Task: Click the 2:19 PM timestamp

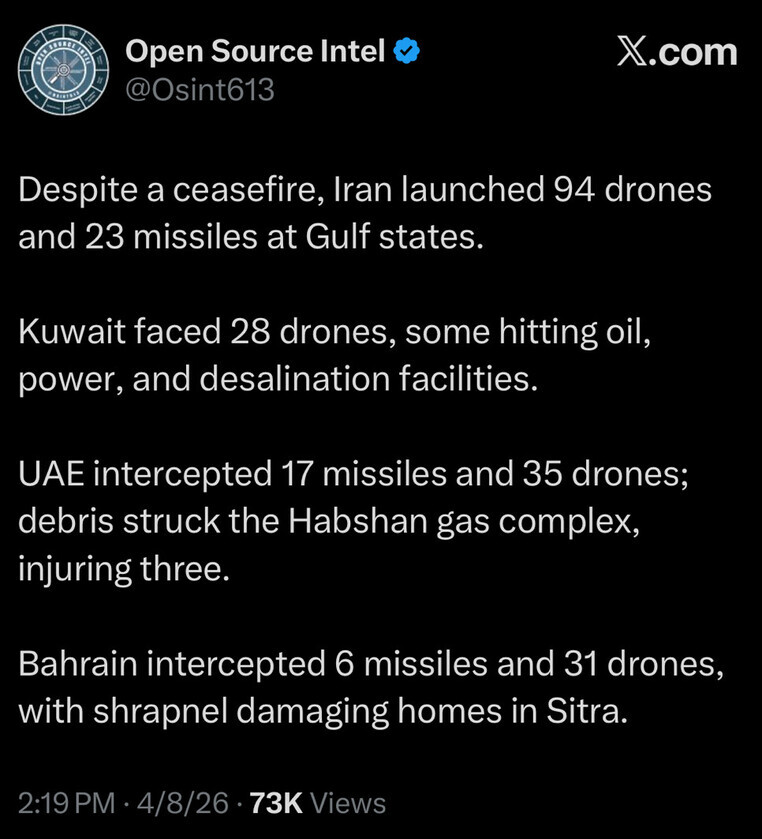Action: (59, 802)
